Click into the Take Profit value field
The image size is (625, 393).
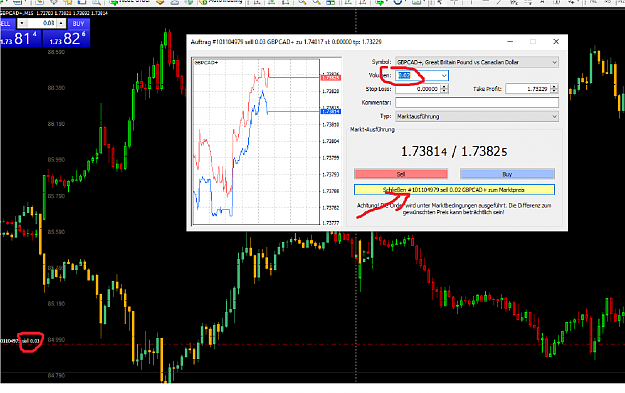click(528, 89)
